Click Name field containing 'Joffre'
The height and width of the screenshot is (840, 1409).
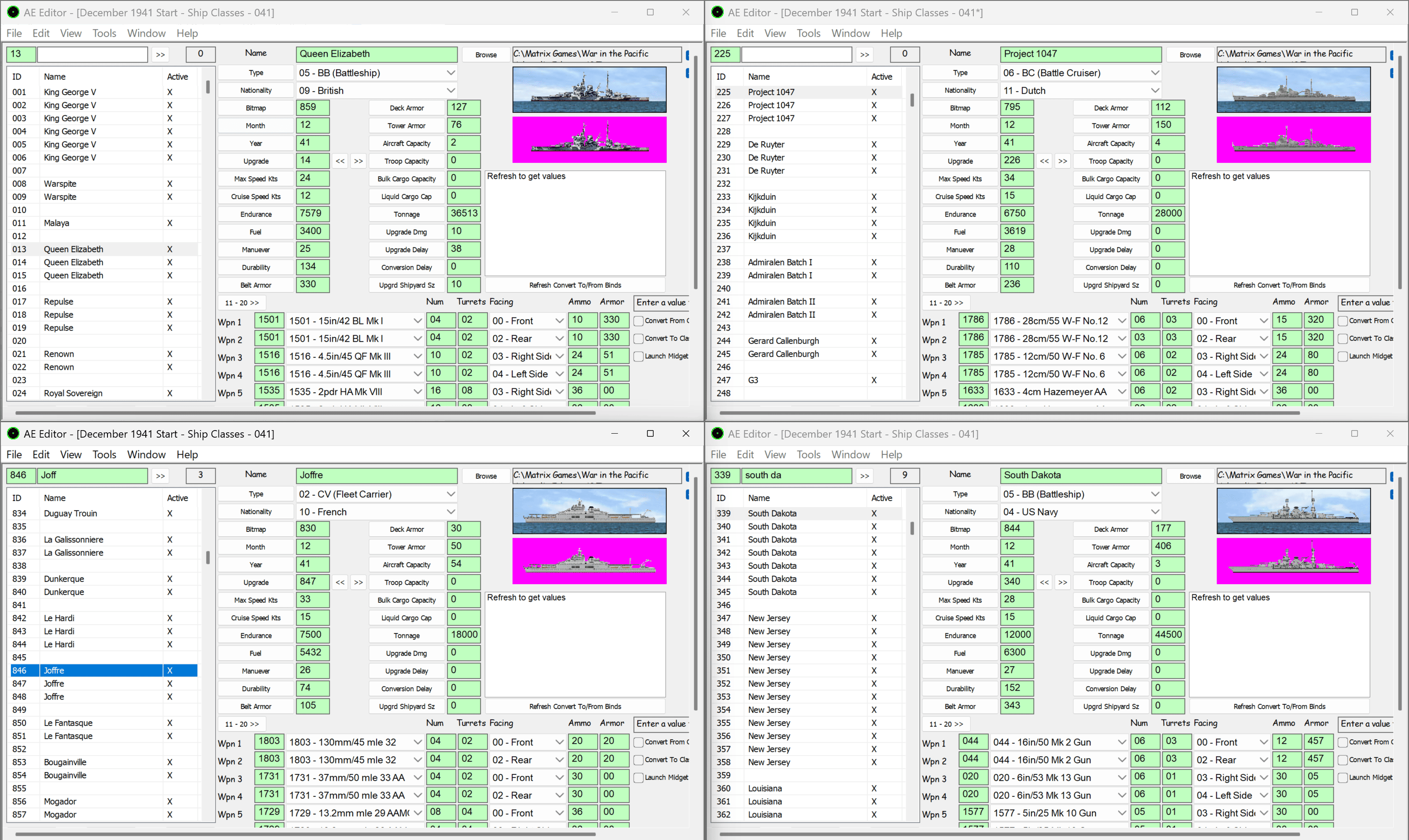pos(377,475)
